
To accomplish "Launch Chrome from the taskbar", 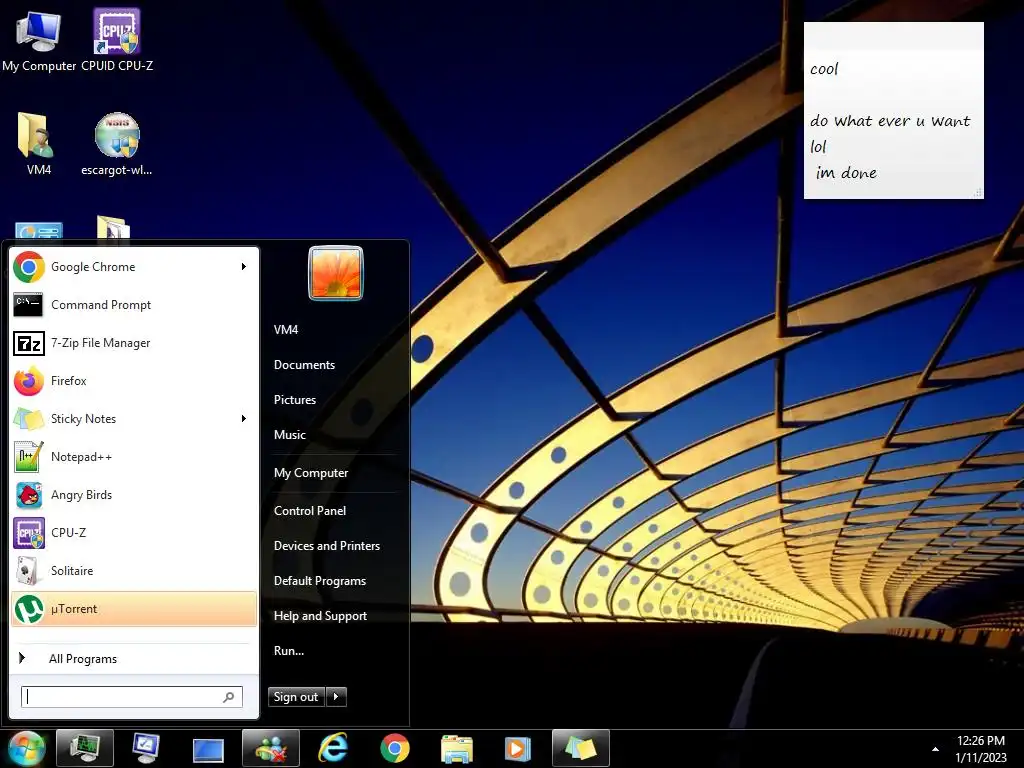I will pyautogui.click(x=395, y=748).
